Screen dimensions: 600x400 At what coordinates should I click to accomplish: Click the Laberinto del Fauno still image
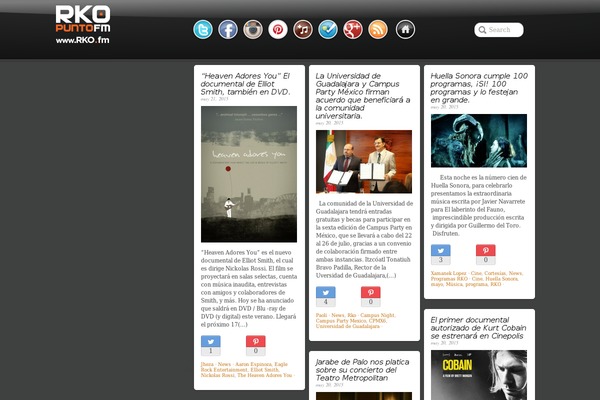[479, 140]
